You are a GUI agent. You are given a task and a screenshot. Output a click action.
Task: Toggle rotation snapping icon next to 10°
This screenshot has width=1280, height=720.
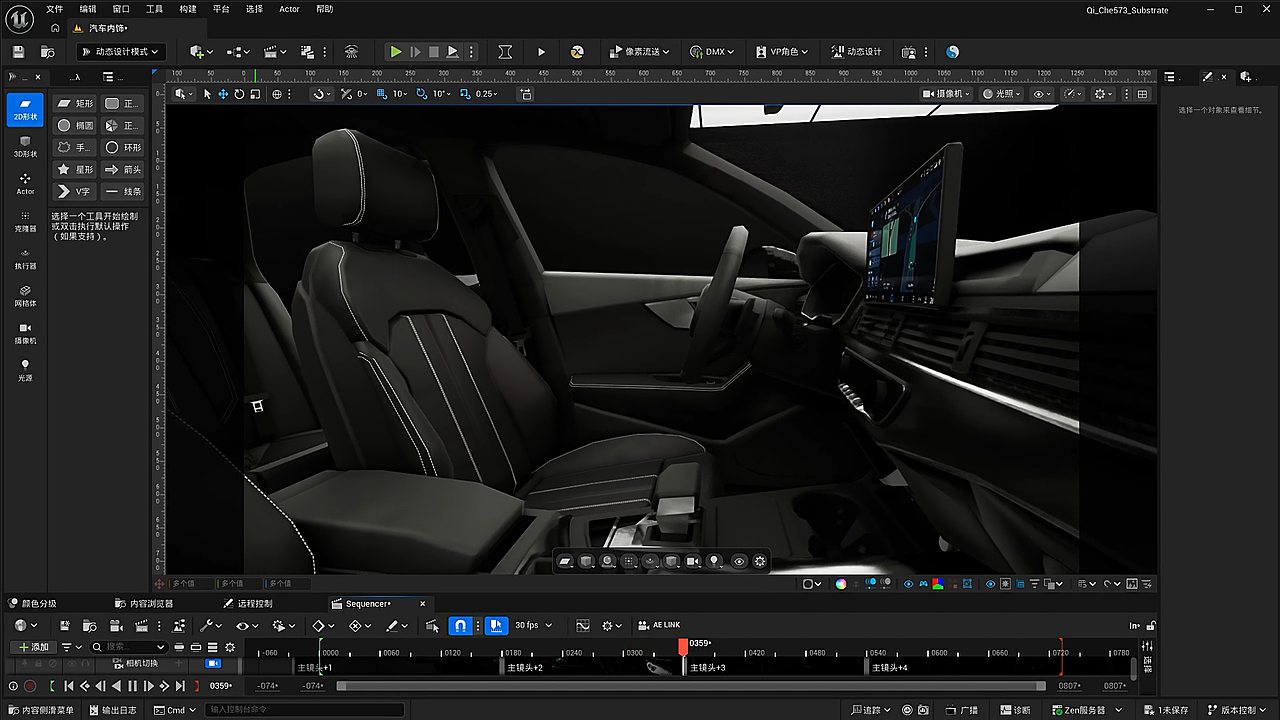421,94
